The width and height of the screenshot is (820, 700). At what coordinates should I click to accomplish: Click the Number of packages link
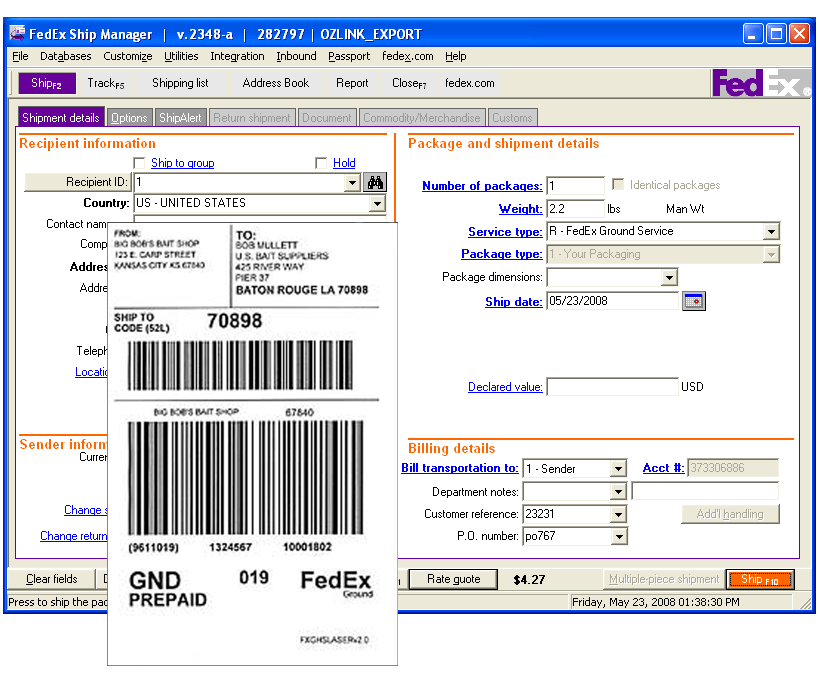point(482,186)
